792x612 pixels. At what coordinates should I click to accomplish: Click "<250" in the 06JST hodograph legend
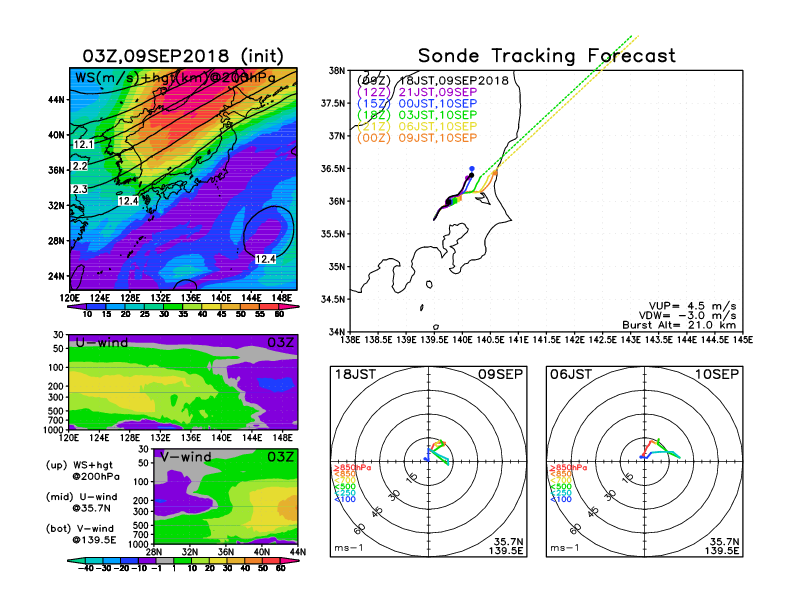pyautogui.click(x=561, y=493)
